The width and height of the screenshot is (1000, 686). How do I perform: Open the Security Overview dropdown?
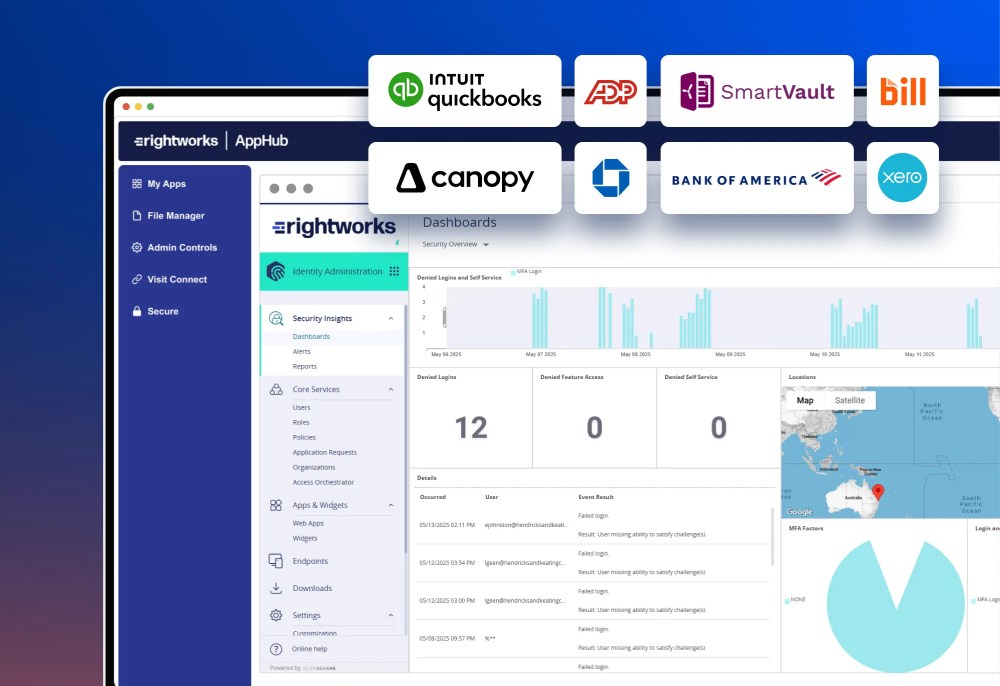(455, 243)
